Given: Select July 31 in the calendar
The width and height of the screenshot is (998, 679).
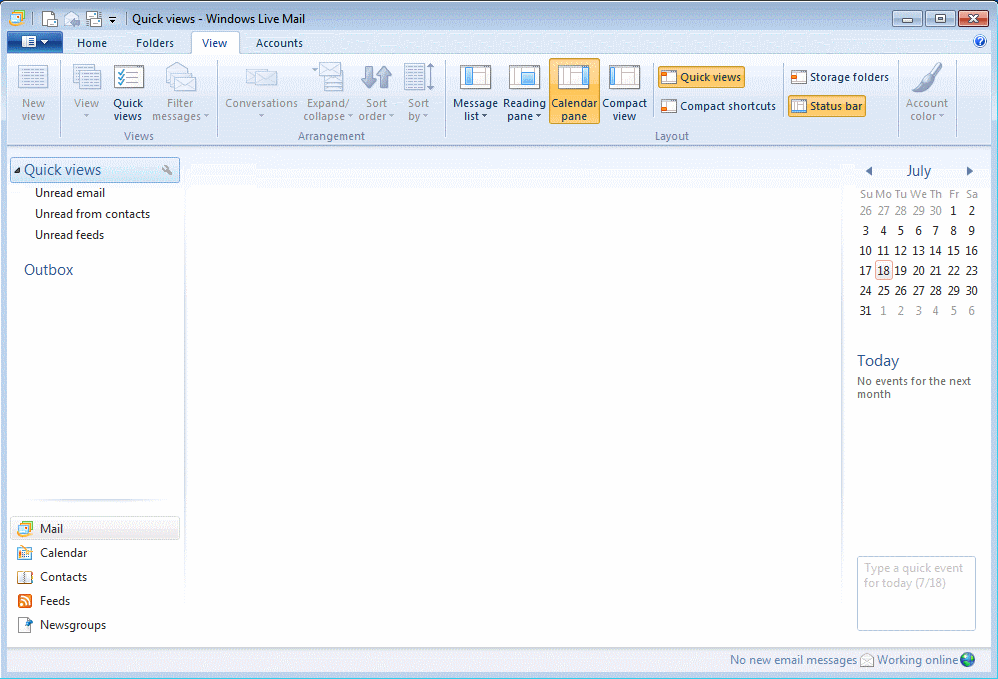Looking at the screenshot, I should click(865, 311).
